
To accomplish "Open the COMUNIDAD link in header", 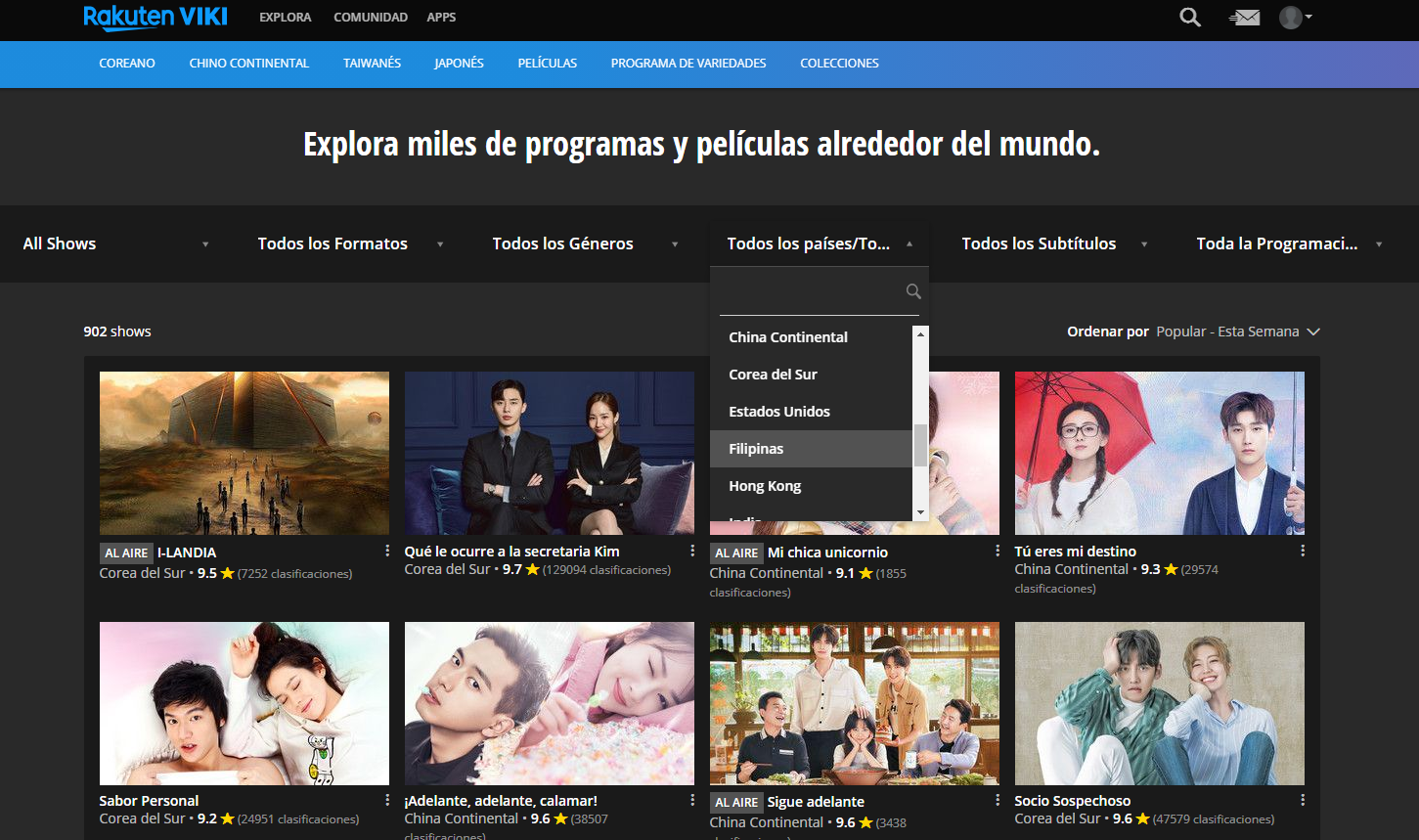I will [371, 18].
